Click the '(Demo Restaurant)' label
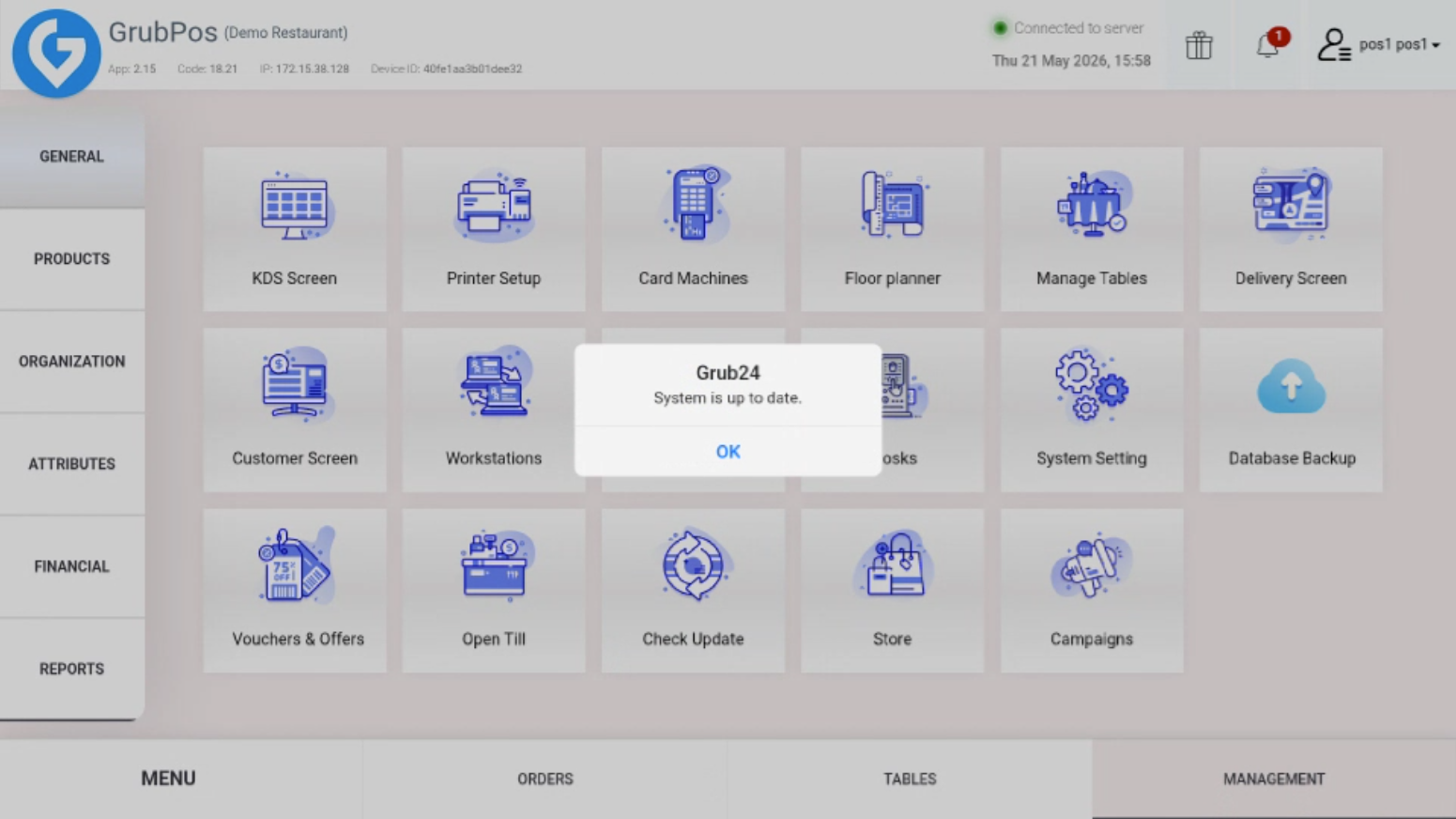The width and height of the screenshot is (1456, 819). 285,33
